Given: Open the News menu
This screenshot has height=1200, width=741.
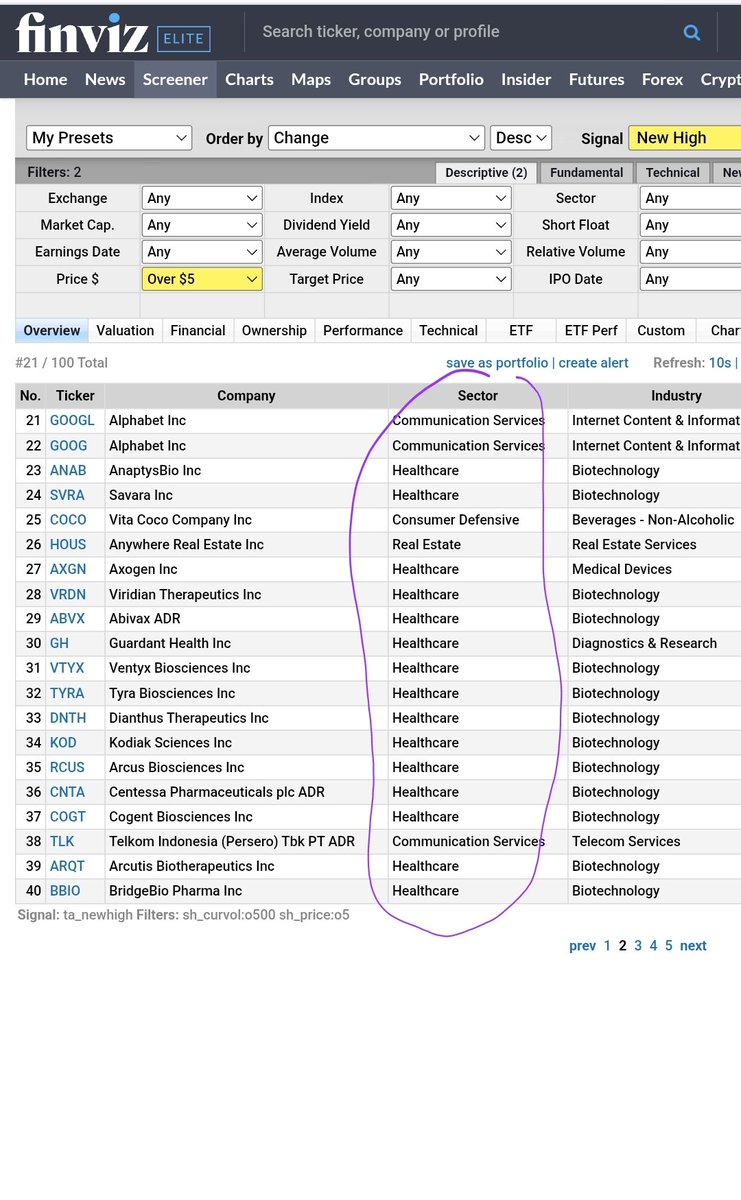Looking at the screenshot, I should (x=105, y=79).
